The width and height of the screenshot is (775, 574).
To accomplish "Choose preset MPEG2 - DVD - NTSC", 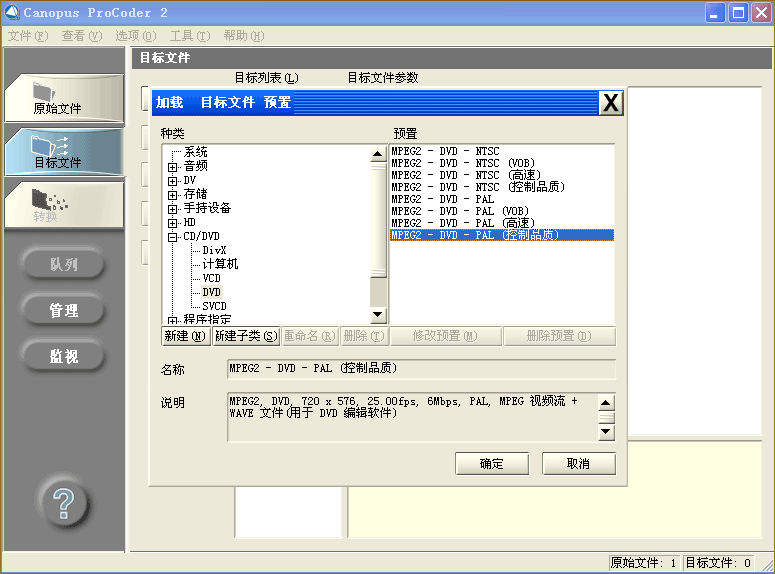I will 502,151.
